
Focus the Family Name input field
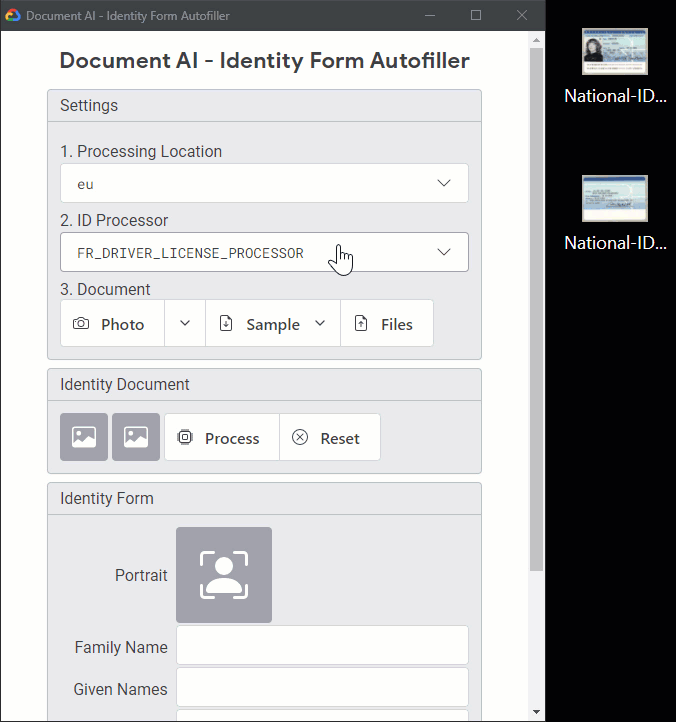(322, 645)
